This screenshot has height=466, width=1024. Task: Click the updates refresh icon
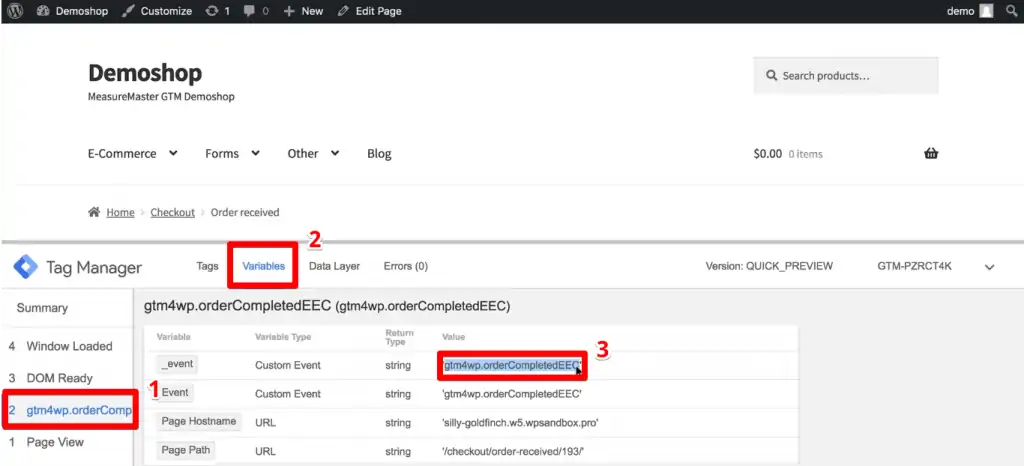(211, 11)
